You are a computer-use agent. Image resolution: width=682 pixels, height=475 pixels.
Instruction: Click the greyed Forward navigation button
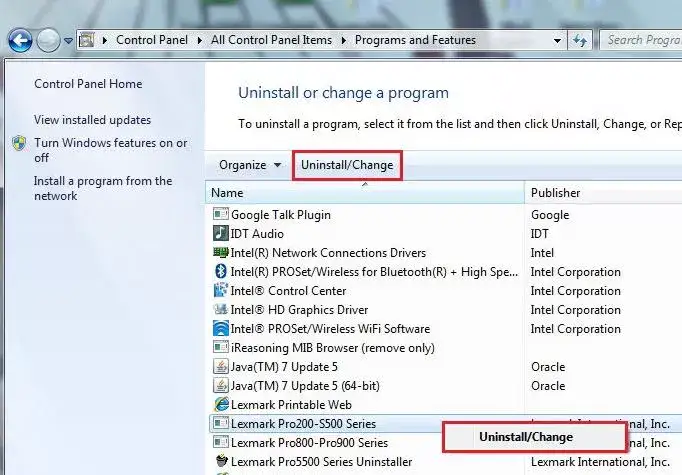(x=48, y=40)
